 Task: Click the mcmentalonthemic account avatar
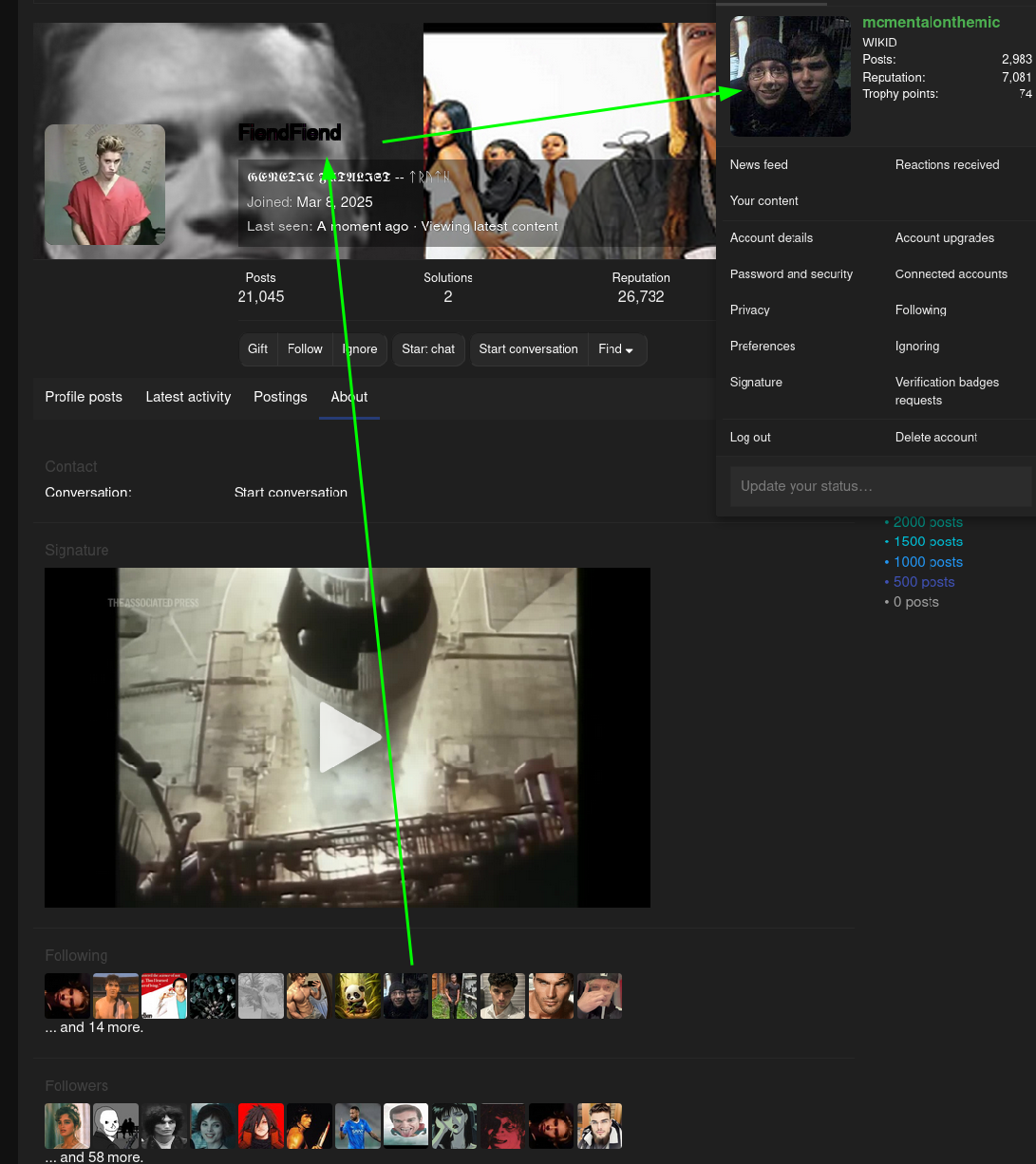[790, 76]
